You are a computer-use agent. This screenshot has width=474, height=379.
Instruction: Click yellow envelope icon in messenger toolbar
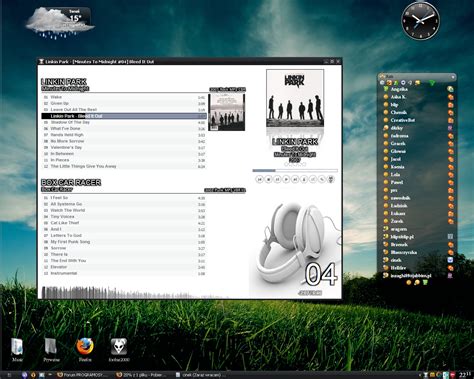coord(417,83)
